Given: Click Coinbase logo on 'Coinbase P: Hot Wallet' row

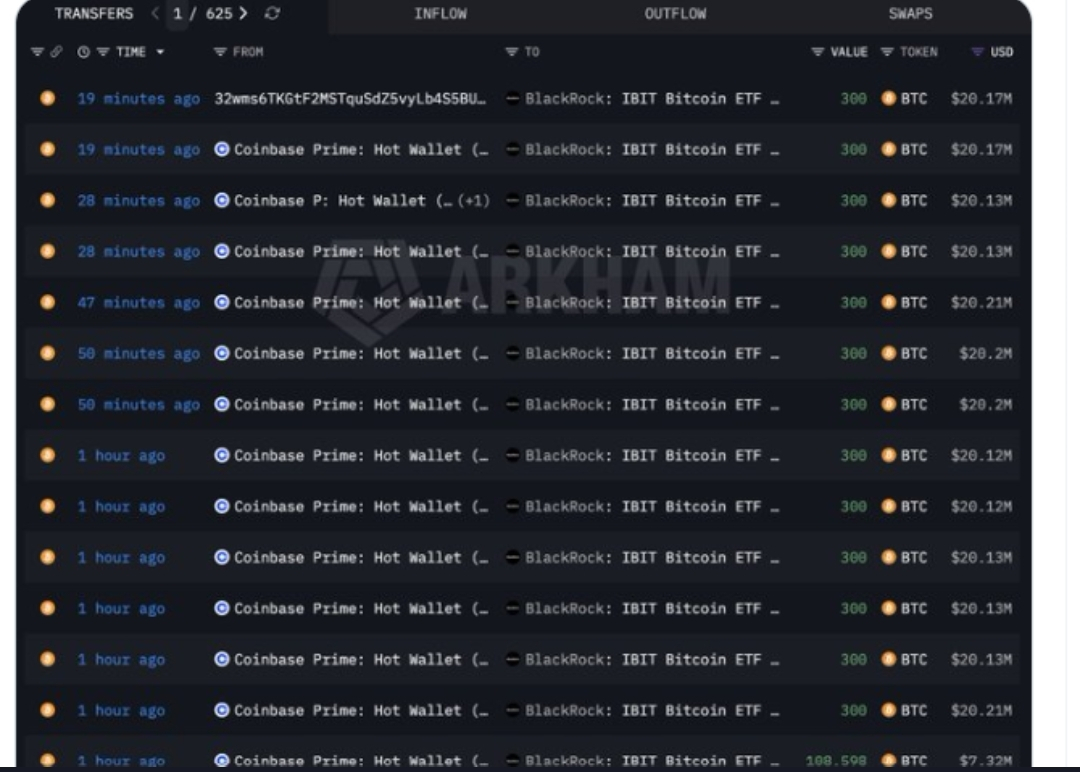Looking at the screenshot, I should coord(221,200).
